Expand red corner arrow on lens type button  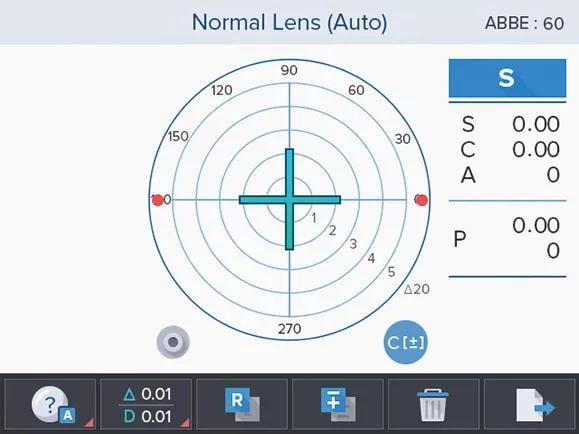click(89, 423)
